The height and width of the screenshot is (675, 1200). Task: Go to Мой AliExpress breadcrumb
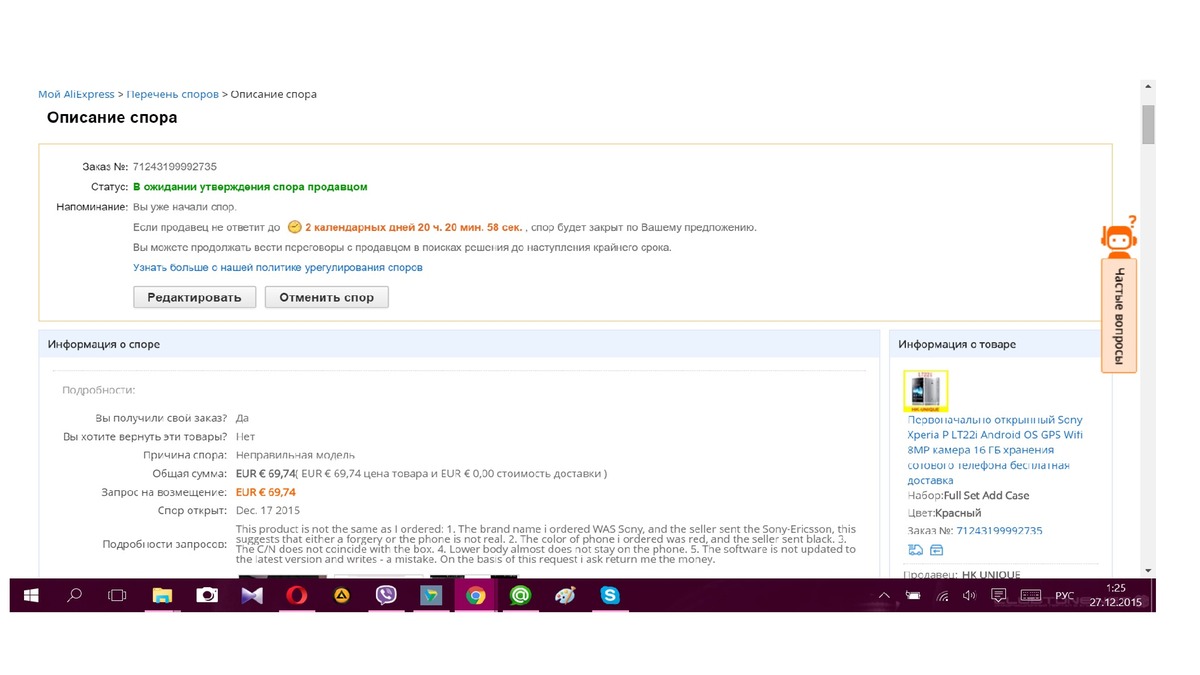[76, 94]
